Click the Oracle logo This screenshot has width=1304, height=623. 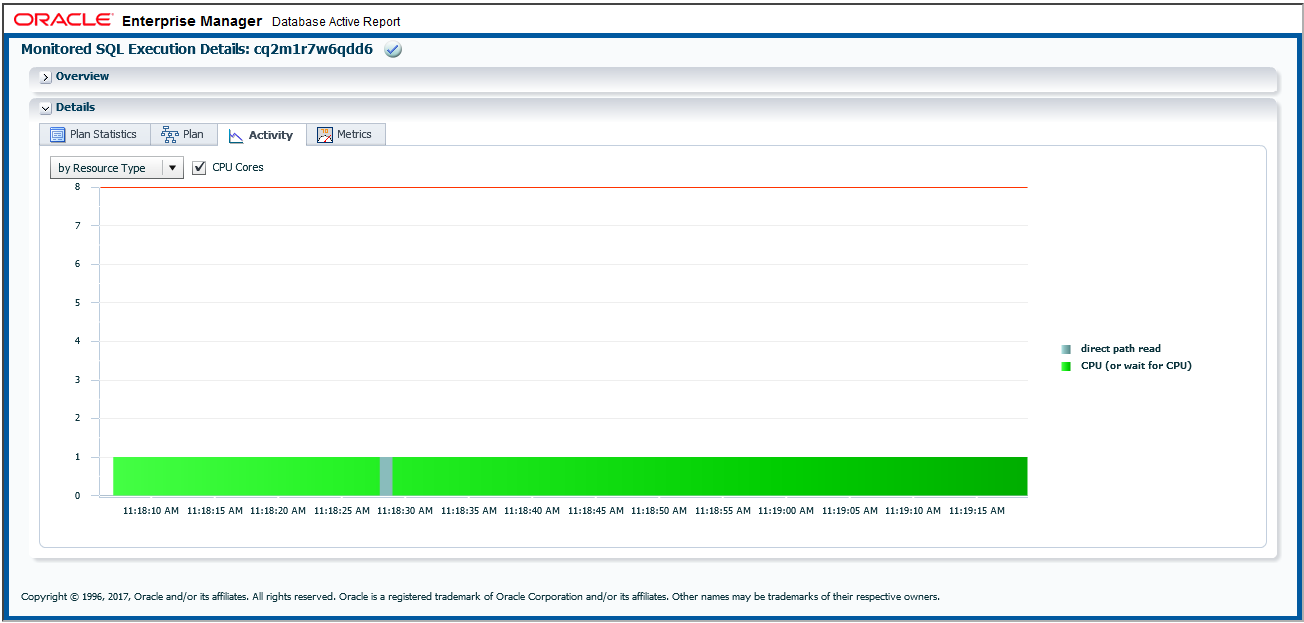click(x=63, y=20)
